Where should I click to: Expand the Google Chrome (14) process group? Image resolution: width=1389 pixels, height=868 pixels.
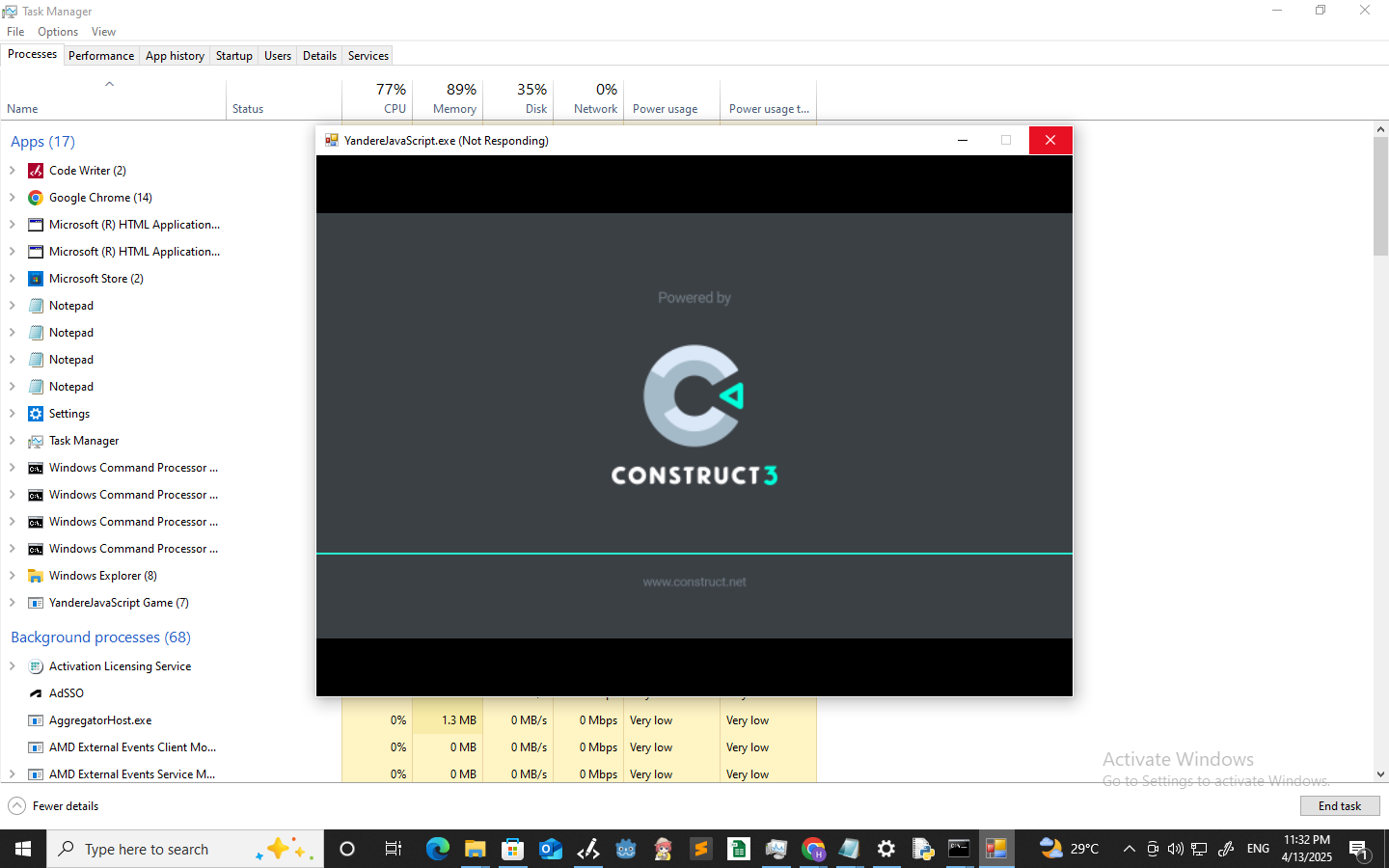coord(13,198)
